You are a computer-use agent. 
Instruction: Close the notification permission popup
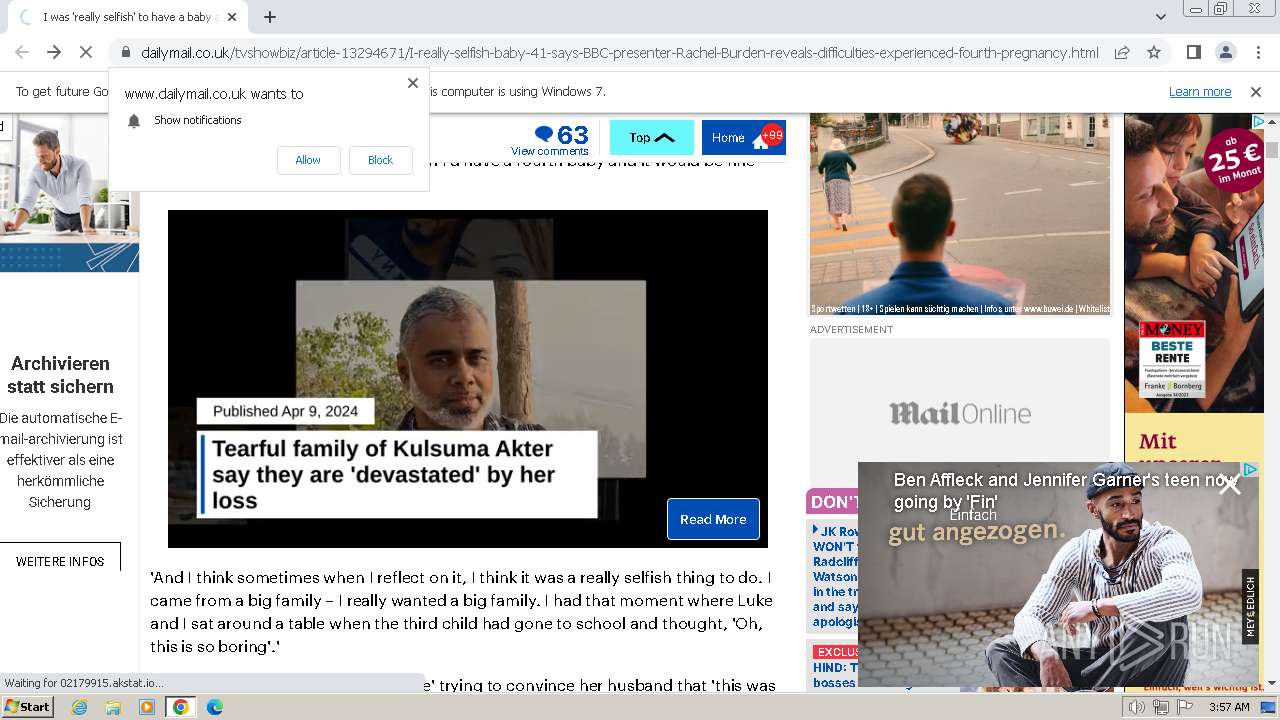(x=413, y=83)
